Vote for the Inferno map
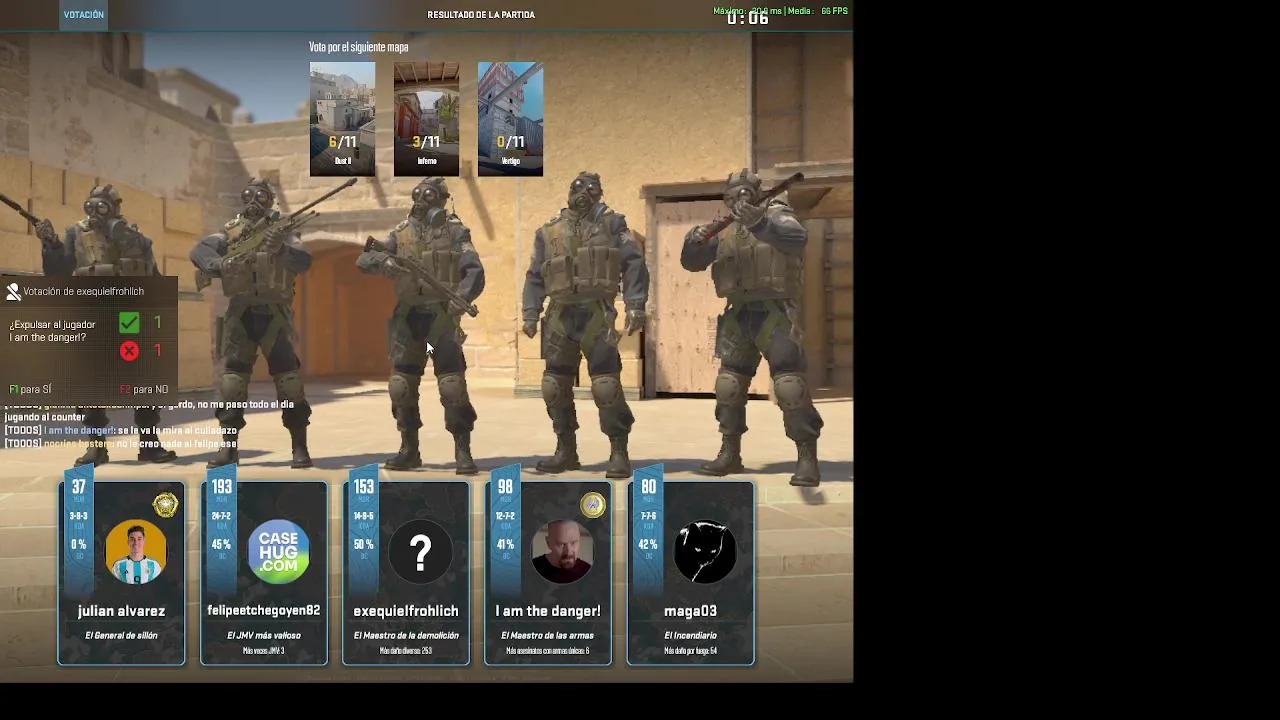1280x720 pixels. click(426, 119)
